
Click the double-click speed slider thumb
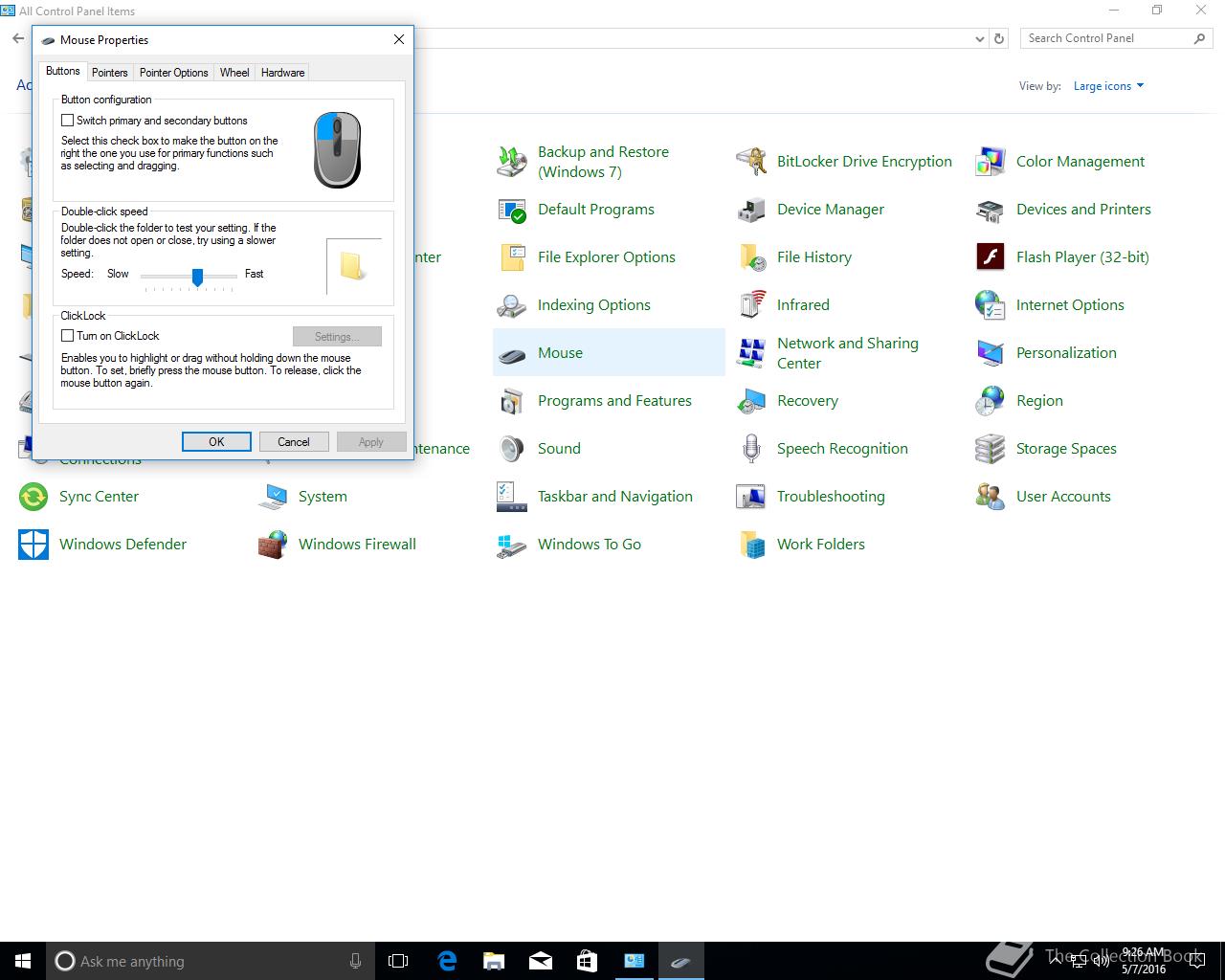(197, 277)
